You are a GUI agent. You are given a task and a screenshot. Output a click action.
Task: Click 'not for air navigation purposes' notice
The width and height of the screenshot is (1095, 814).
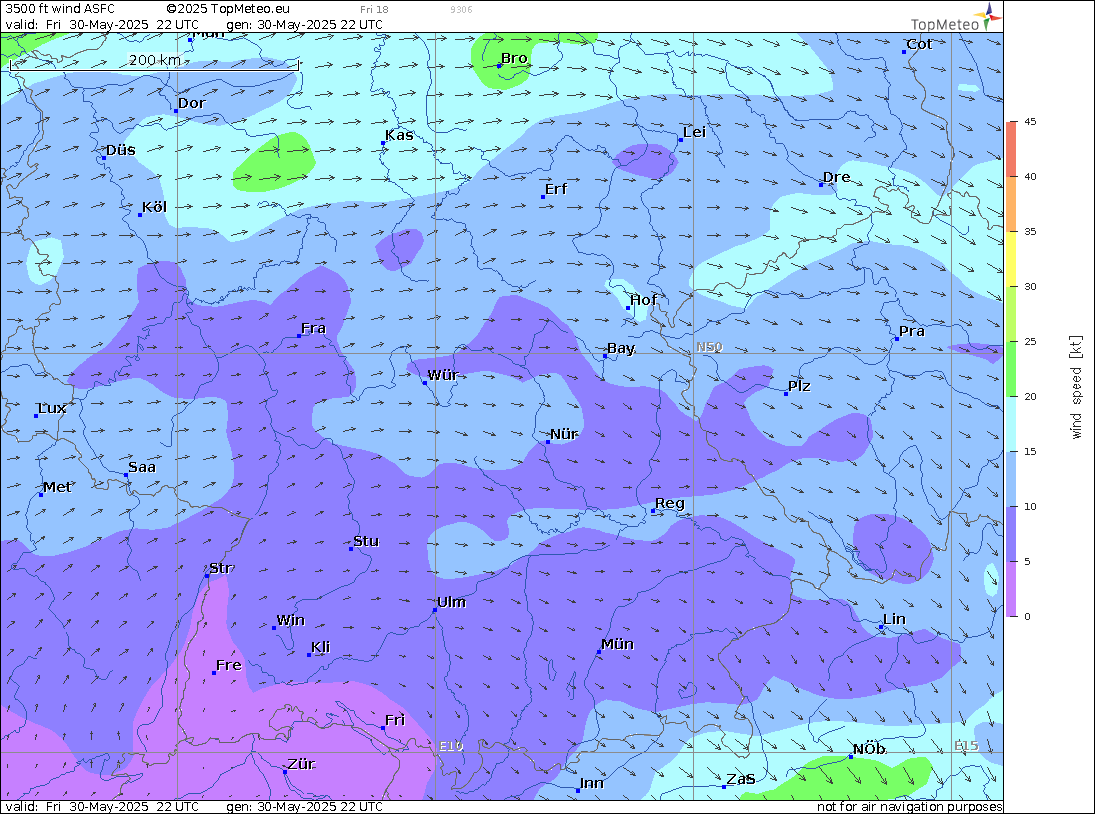point(909,807)
